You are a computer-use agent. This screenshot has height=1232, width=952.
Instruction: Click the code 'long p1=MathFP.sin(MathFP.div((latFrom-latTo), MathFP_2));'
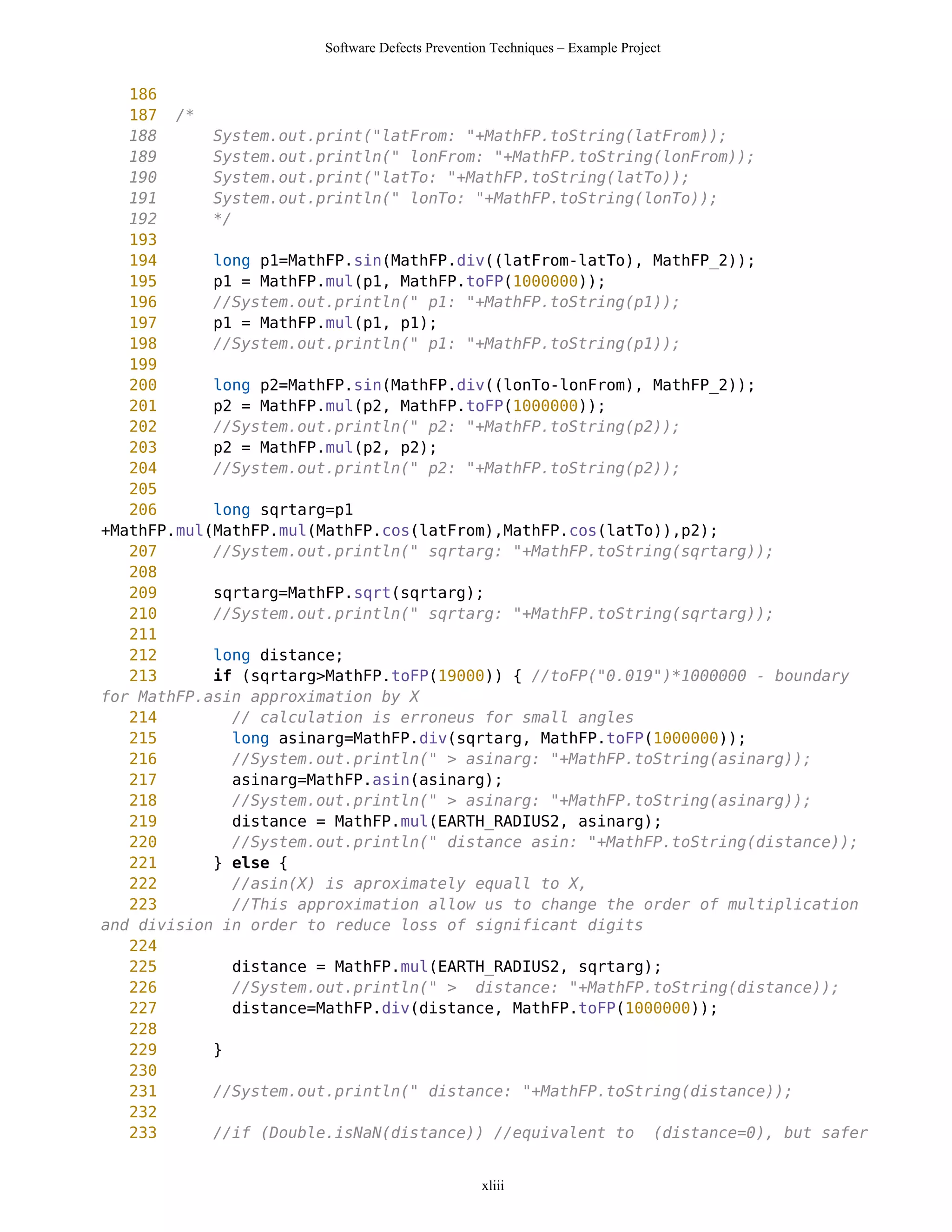484,261
